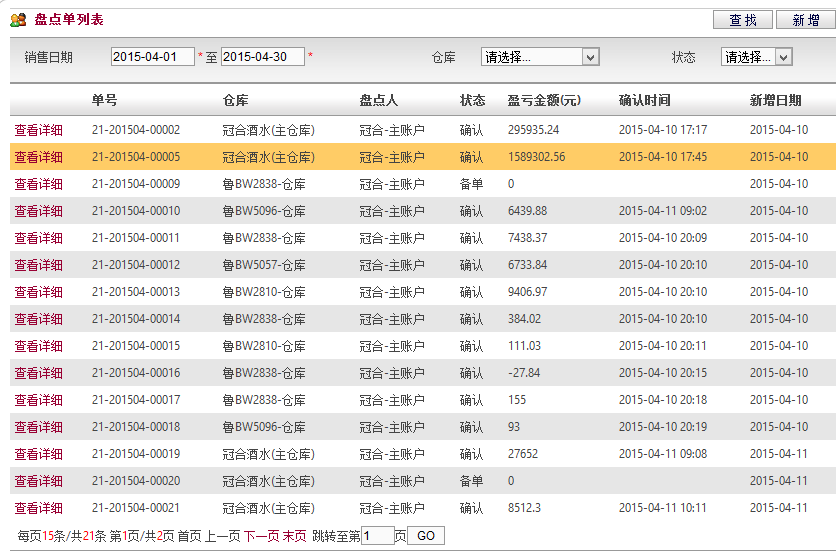Screen dimensions: 840x551
Task: Open 查看详细 for order 21-201504-00014
Action: click(x=39, y=319)
